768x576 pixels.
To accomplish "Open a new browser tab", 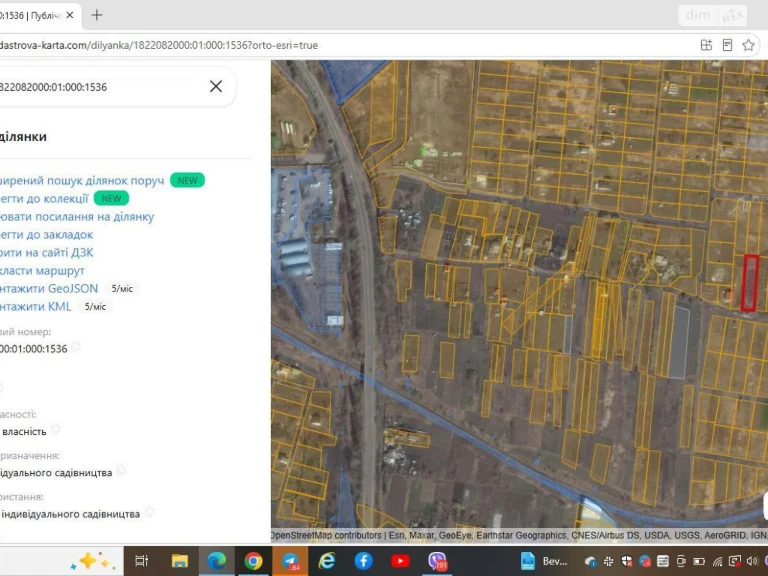I will tap(96, 15).
